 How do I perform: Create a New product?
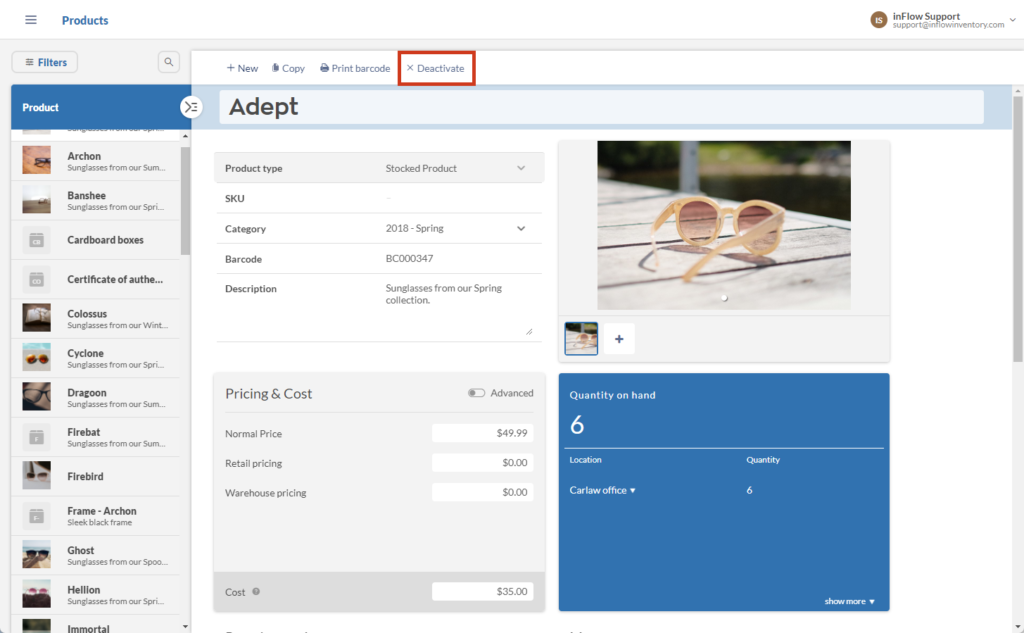click(242, 68)
